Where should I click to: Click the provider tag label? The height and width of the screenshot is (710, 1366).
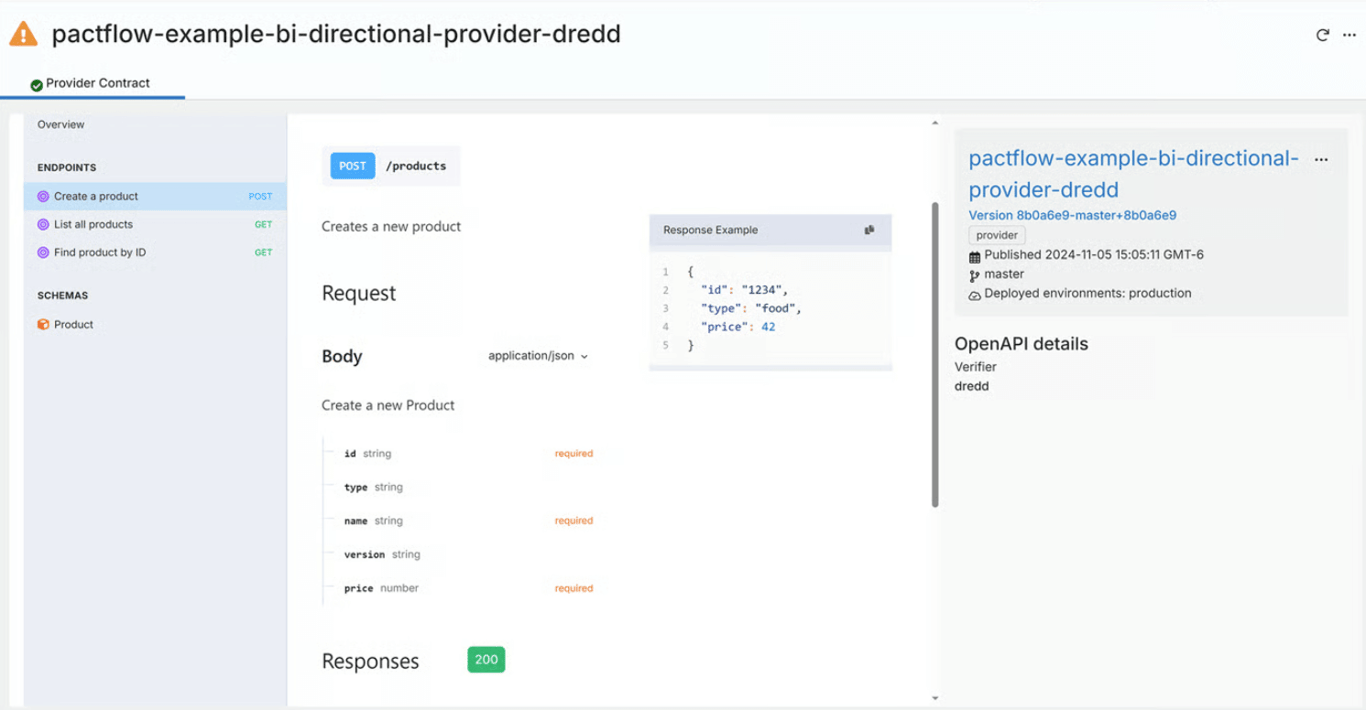(997, 235)
